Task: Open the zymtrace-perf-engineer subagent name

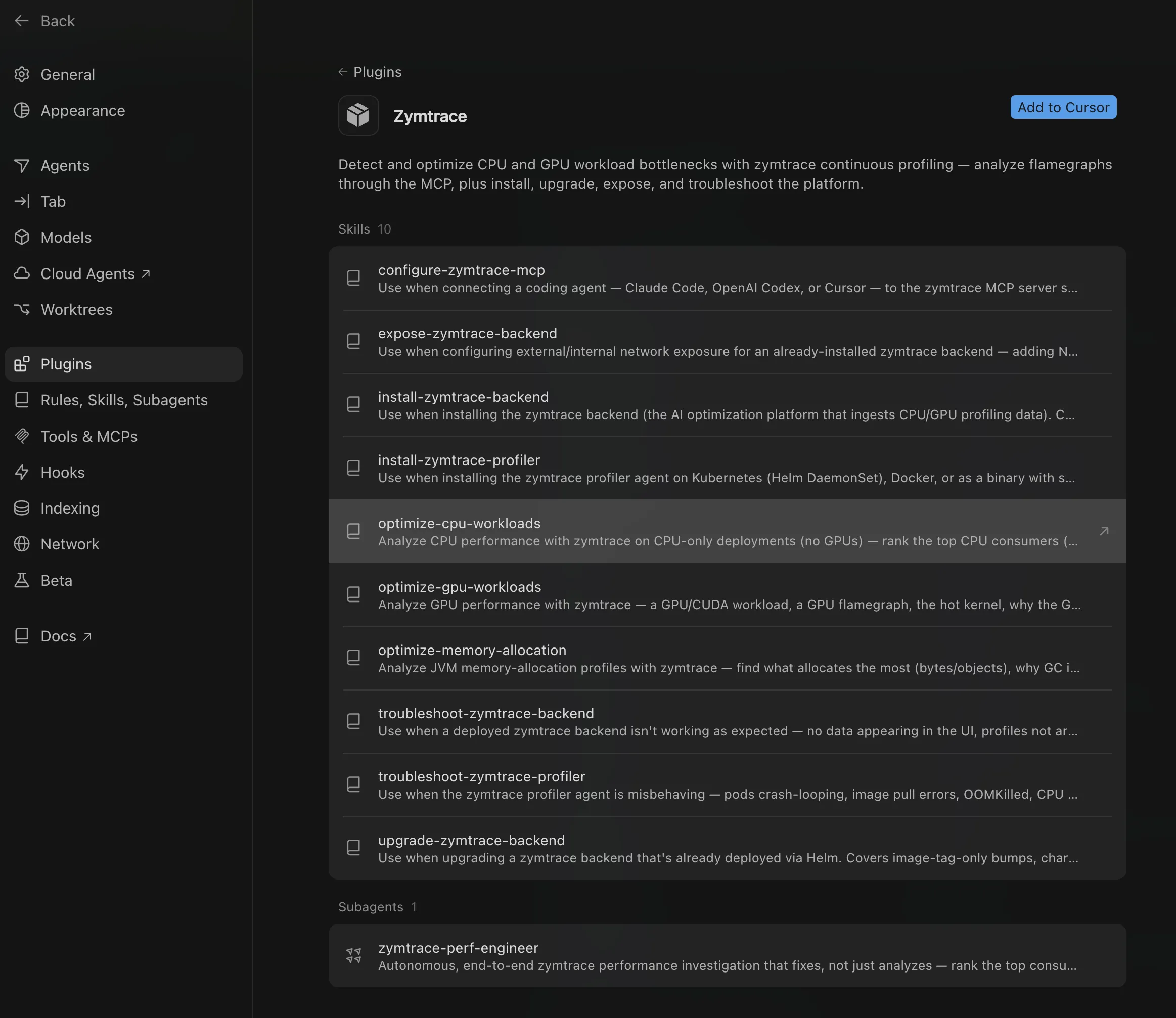Action: pos(459,948)
